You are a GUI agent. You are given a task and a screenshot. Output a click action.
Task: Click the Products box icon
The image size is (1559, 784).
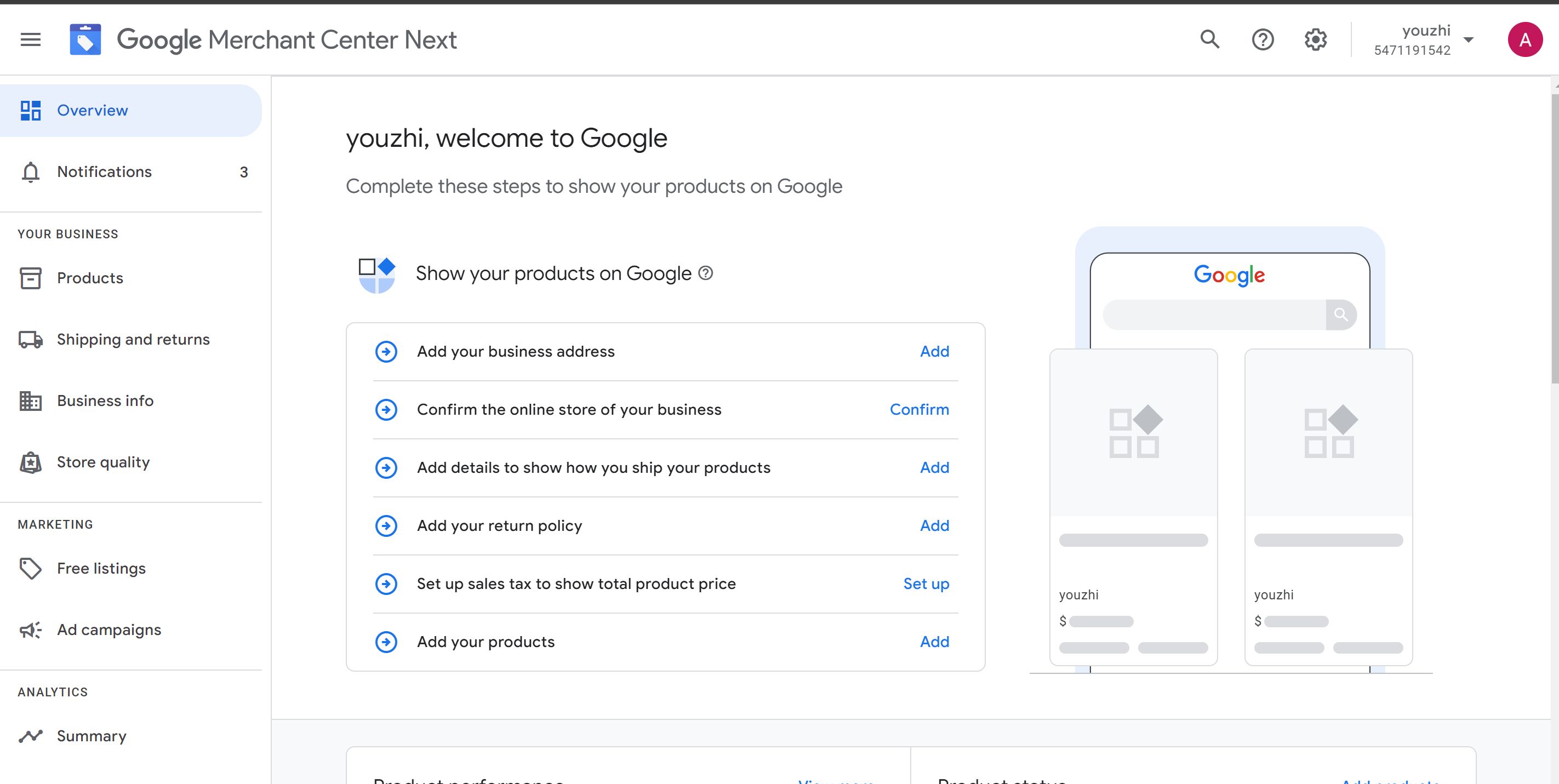30,278
